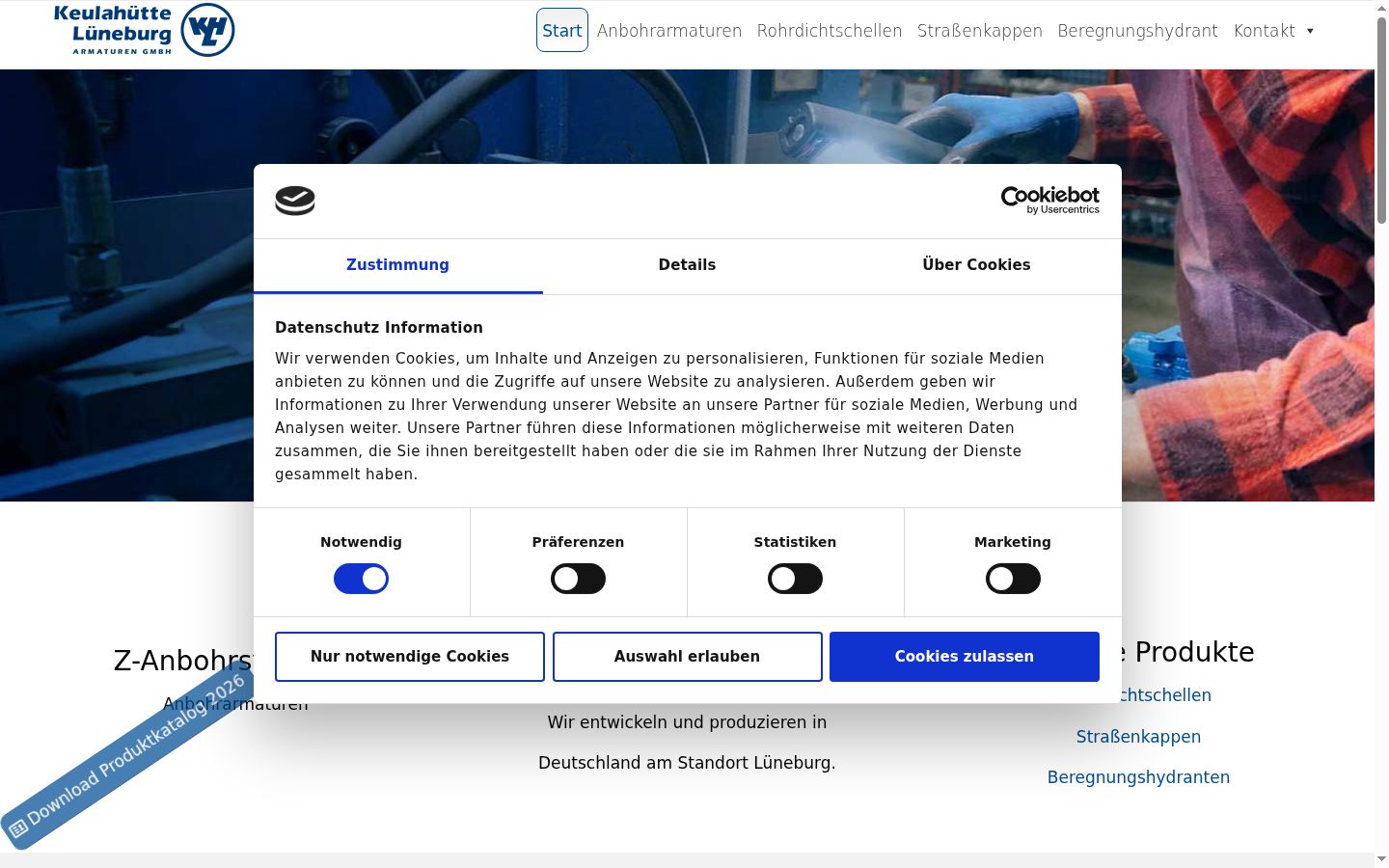Click the oval cookie dialog logo icon
This screenshot has height=868, width=1389.
pos(295,201)
